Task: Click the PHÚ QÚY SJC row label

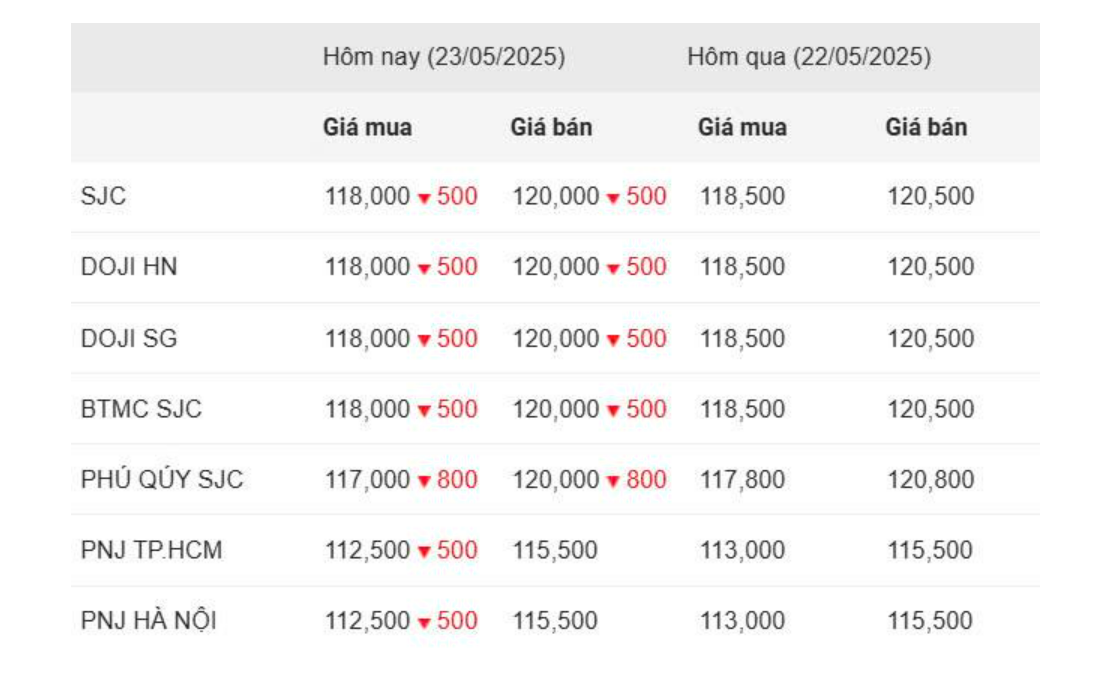Action: pyautogui.click(x=162, y=479)
